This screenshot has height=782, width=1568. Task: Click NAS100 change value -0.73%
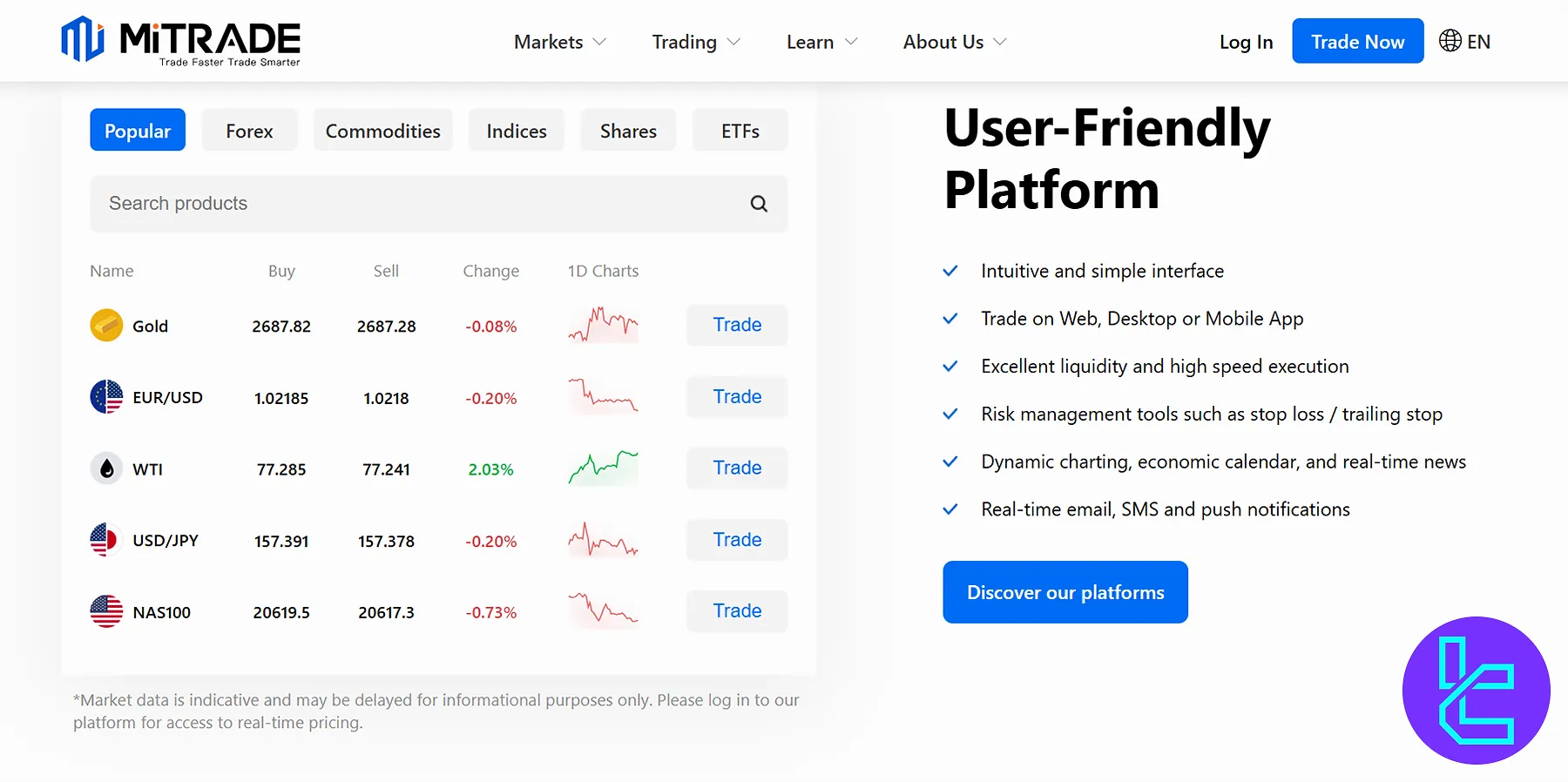(490, 612)
